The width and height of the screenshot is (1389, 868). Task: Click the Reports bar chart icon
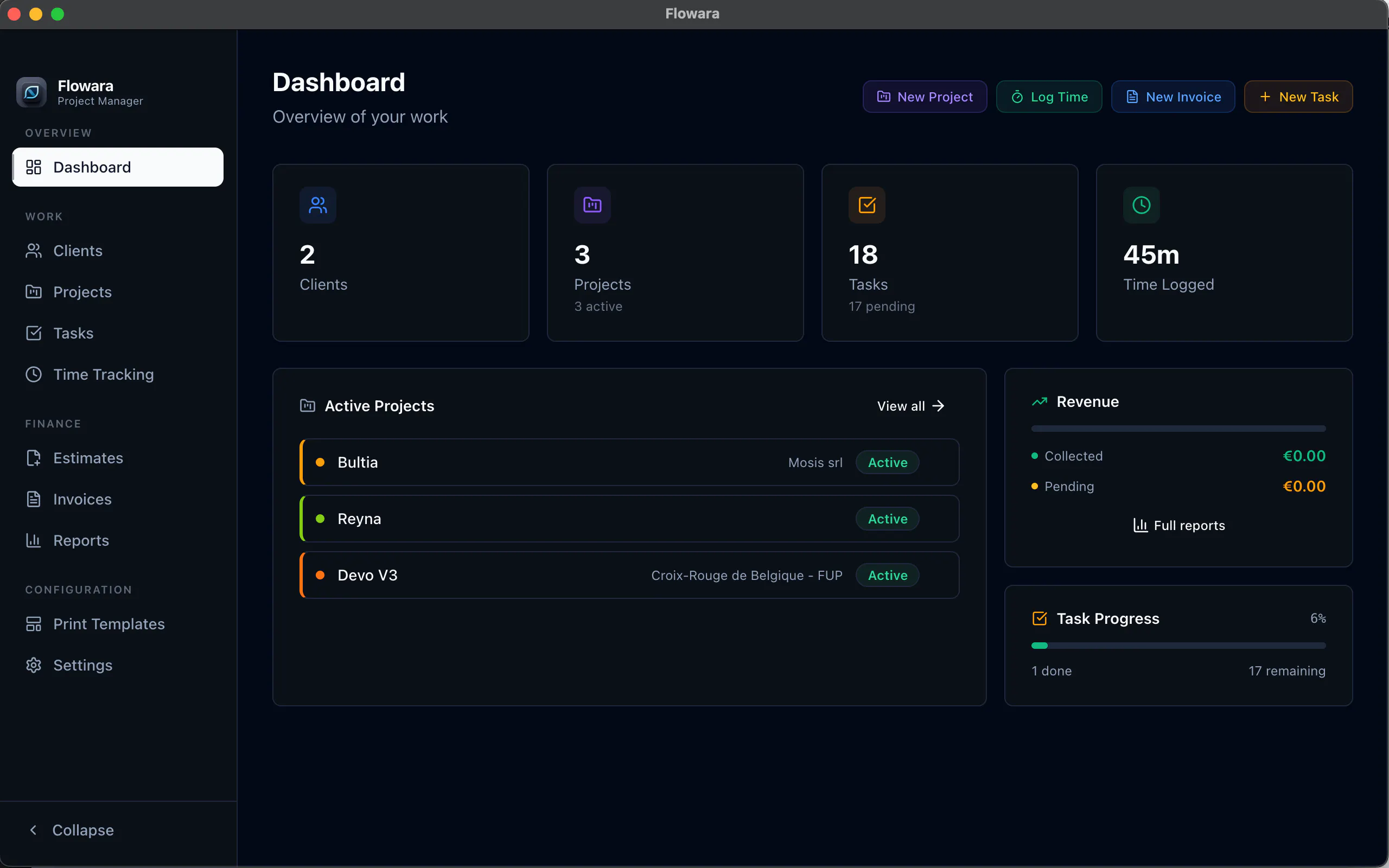[34, 540]
